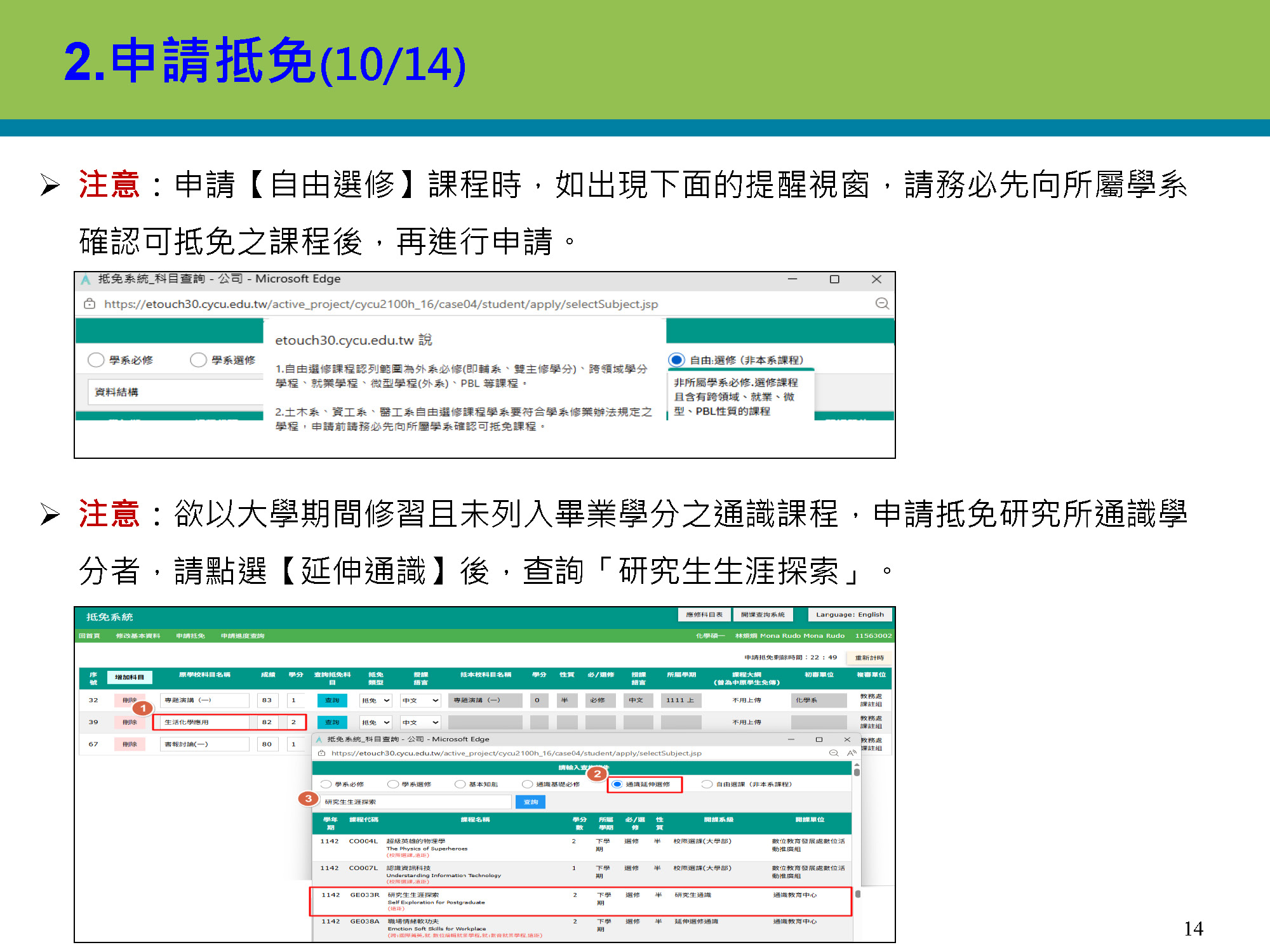Select 學系選修 radio in upper window
Screen dimensions: 1270x952
point(198,360)
